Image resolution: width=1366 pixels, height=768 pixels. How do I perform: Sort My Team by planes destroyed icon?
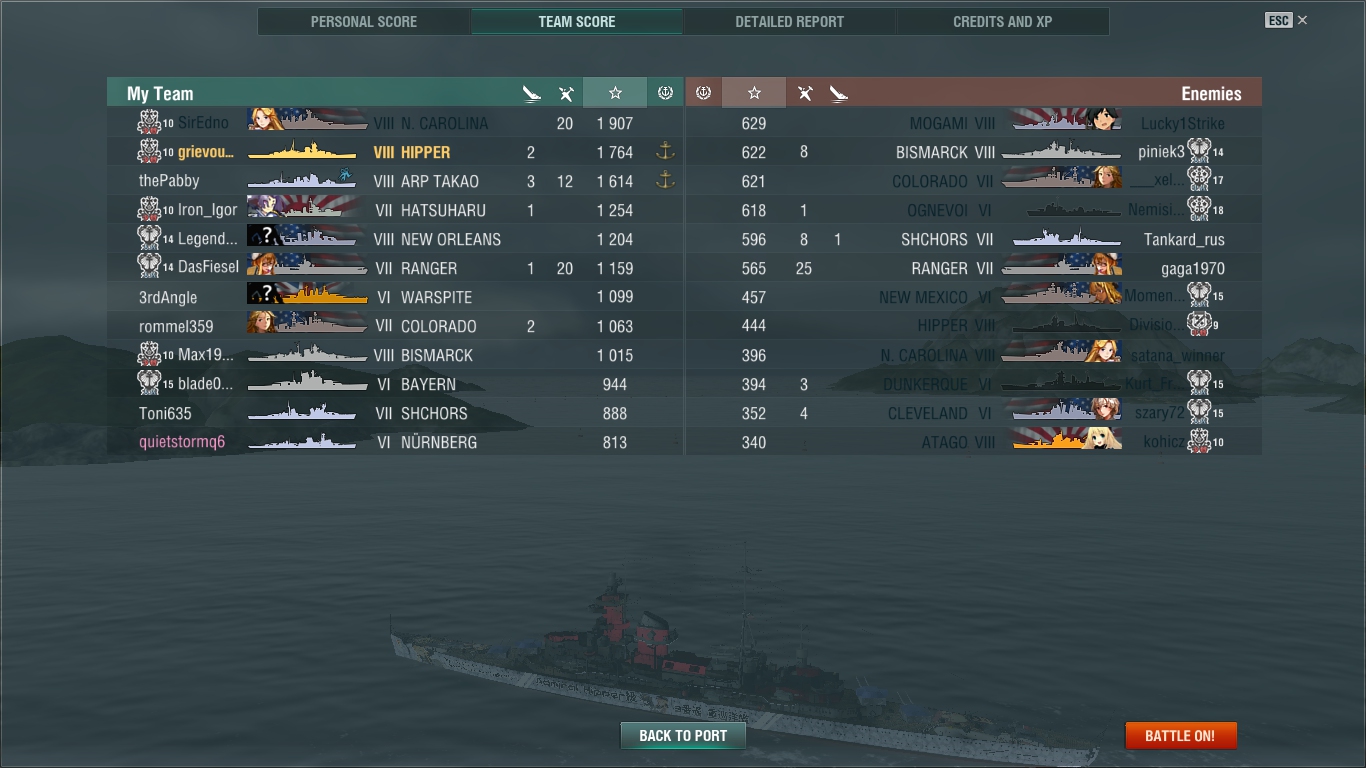(x=566, y=94)
